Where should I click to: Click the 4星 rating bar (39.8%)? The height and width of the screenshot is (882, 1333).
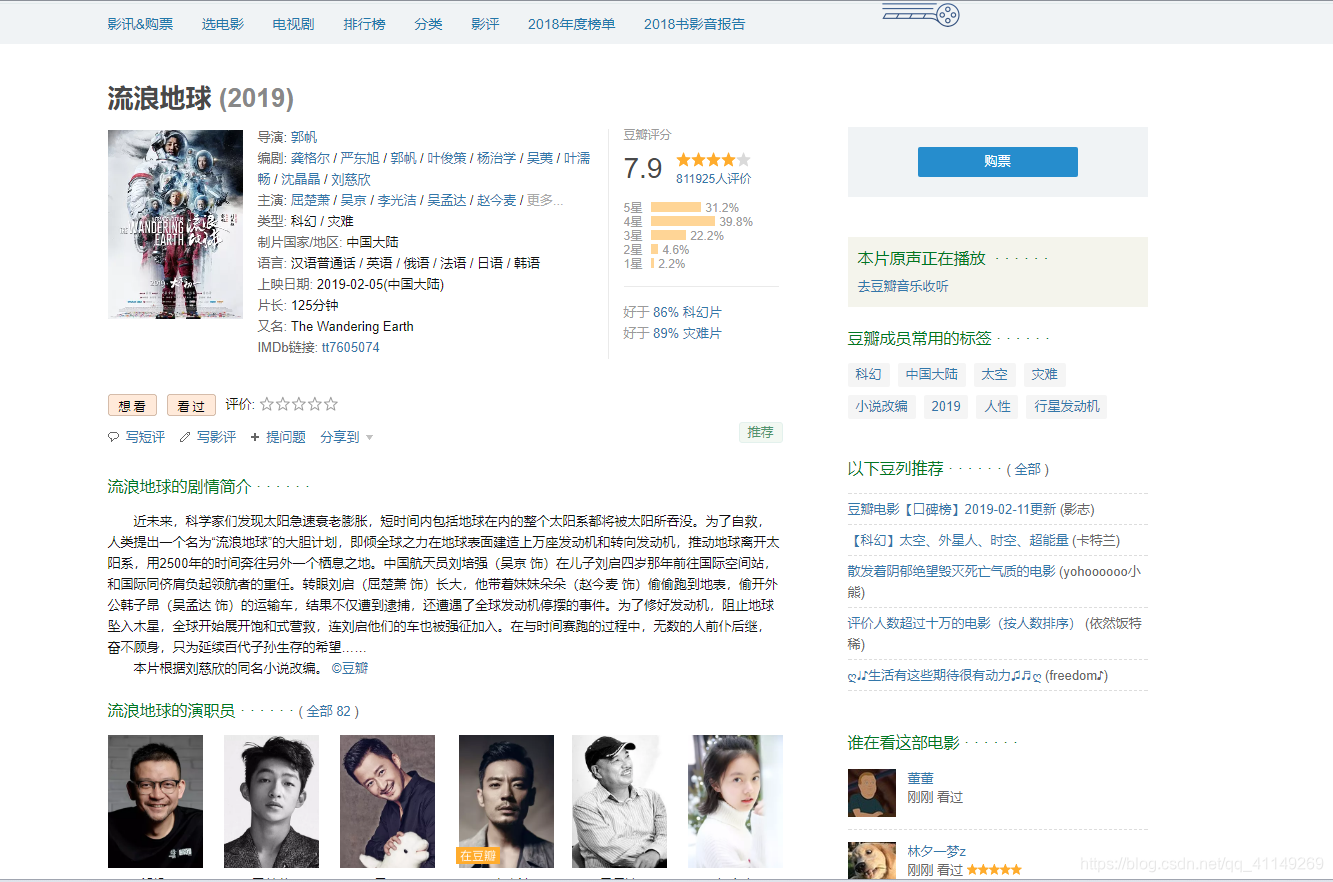[x=683, y=222]
